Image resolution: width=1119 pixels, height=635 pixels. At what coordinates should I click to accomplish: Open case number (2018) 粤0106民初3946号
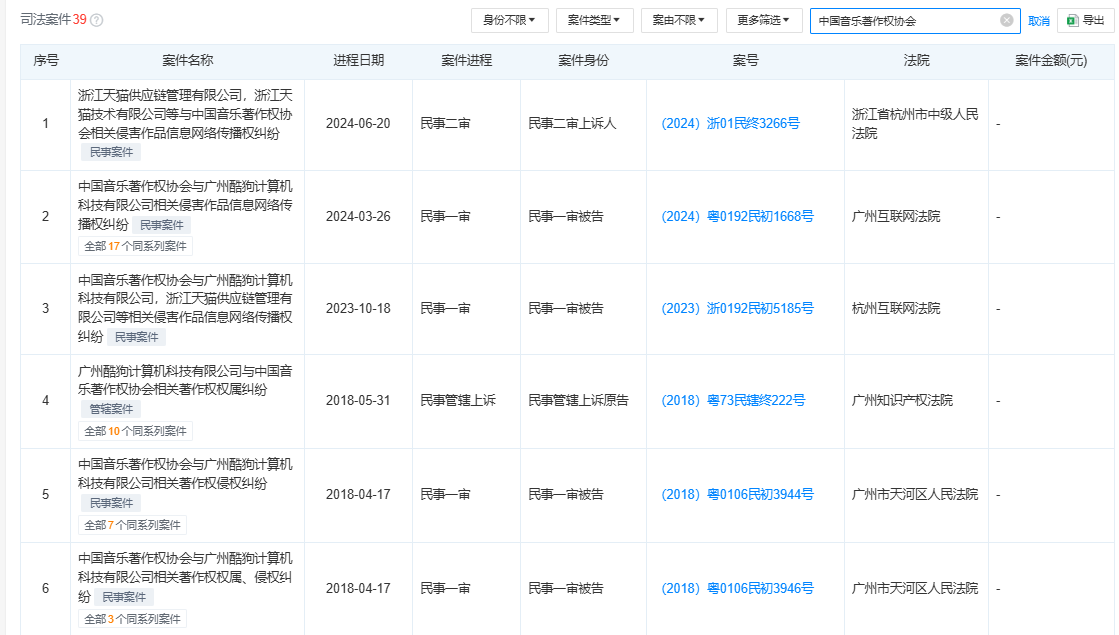click(x=737, y=589)
